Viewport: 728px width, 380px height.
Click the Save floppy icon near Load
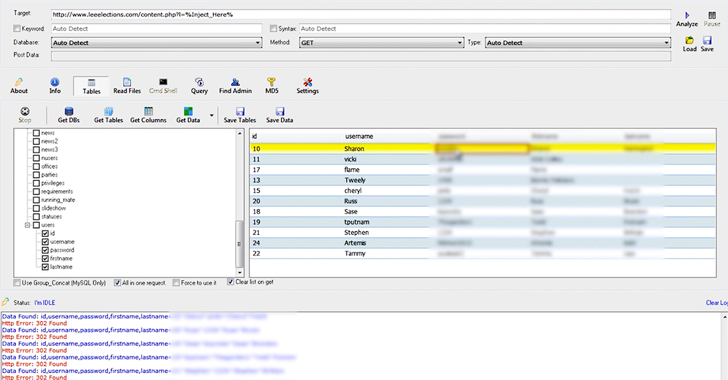coord(707,40)
